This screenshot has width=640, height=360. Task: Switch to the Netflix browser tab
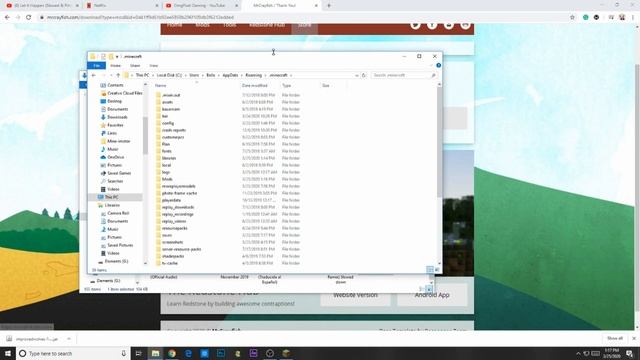(x=122, y=6)
